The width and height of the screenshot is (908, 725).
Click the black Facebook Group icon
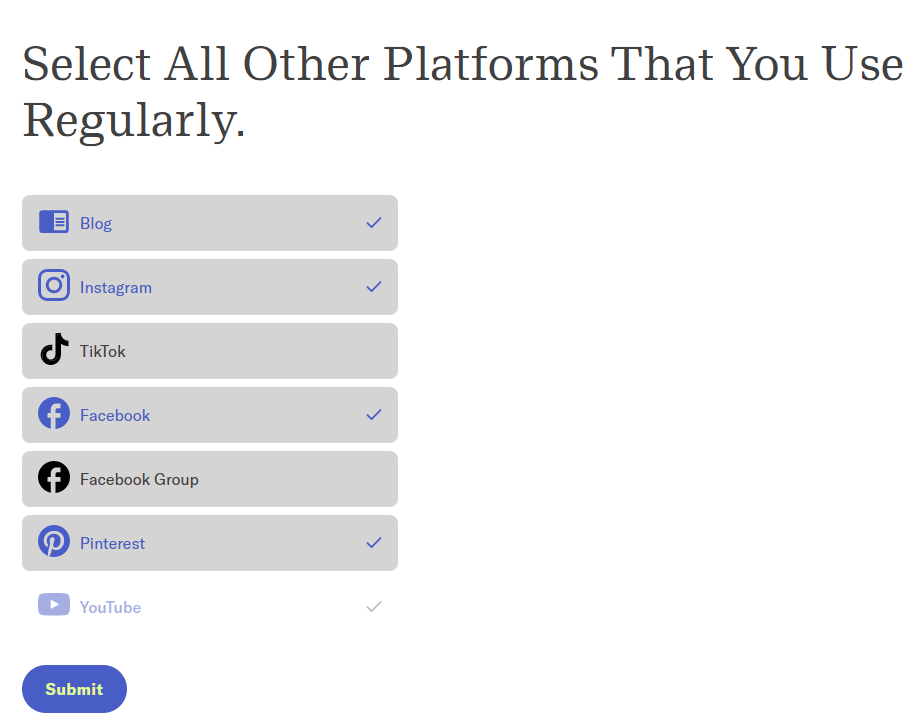tap(54, 477)
